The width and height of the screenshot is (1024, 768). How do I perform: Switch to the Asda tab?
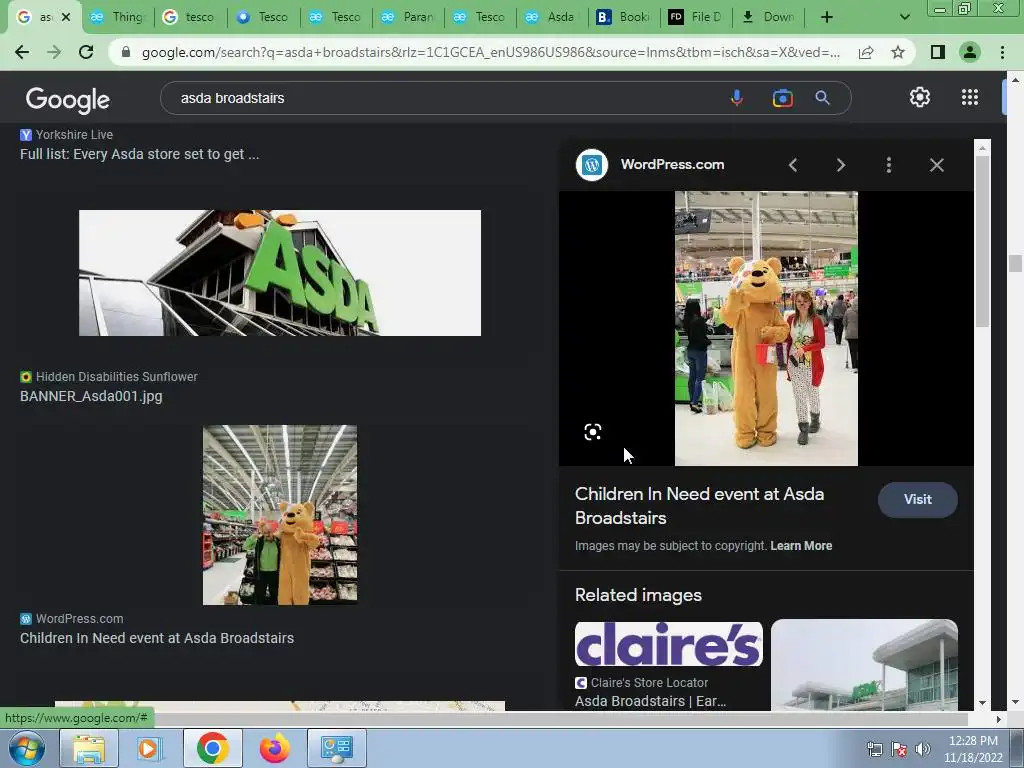coord(552,17)
